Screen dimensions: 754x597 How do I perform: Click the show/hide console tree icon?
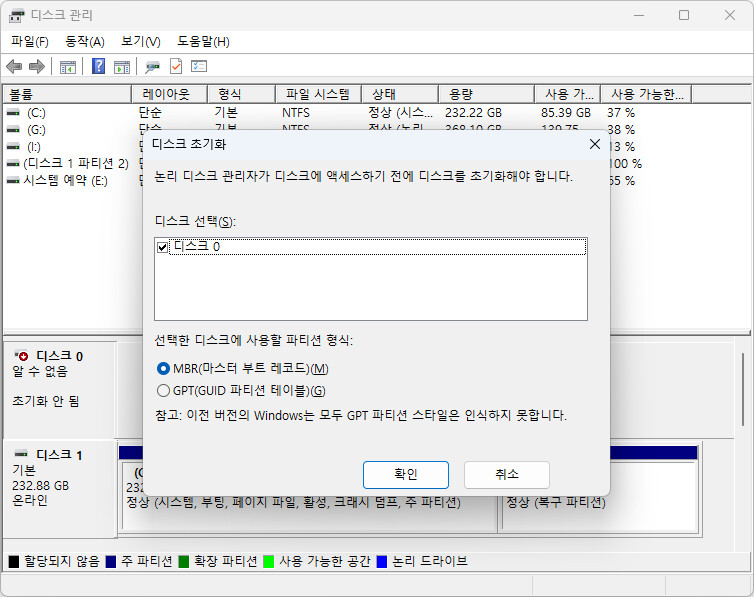pyautogui.click(x=68, y=67)
